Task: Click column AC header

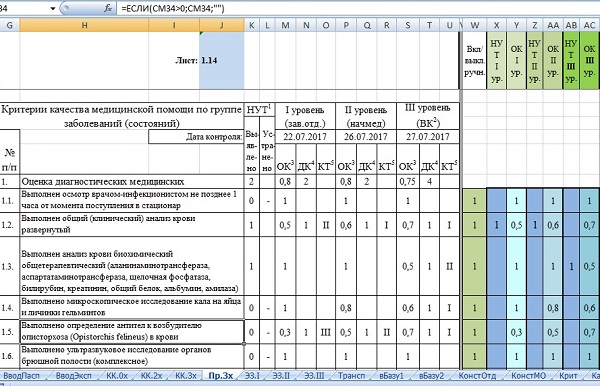Action: coord(589,25)
